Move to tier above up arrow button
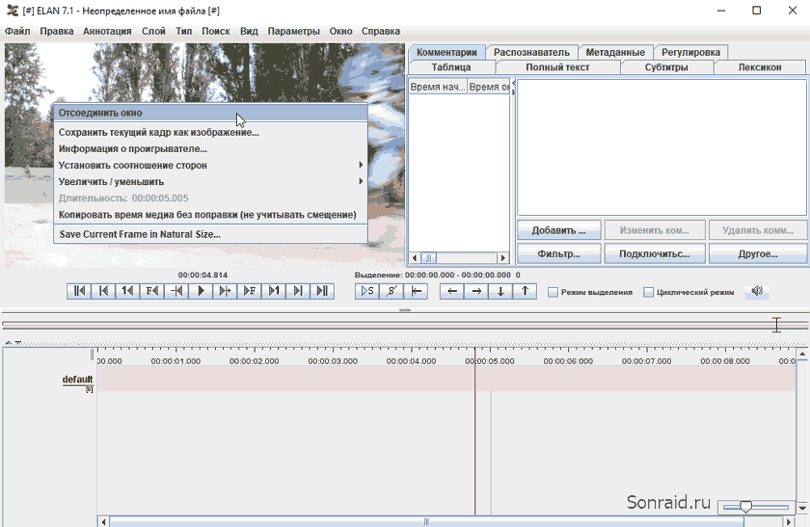The image size is (810, 527). point(525,291)
